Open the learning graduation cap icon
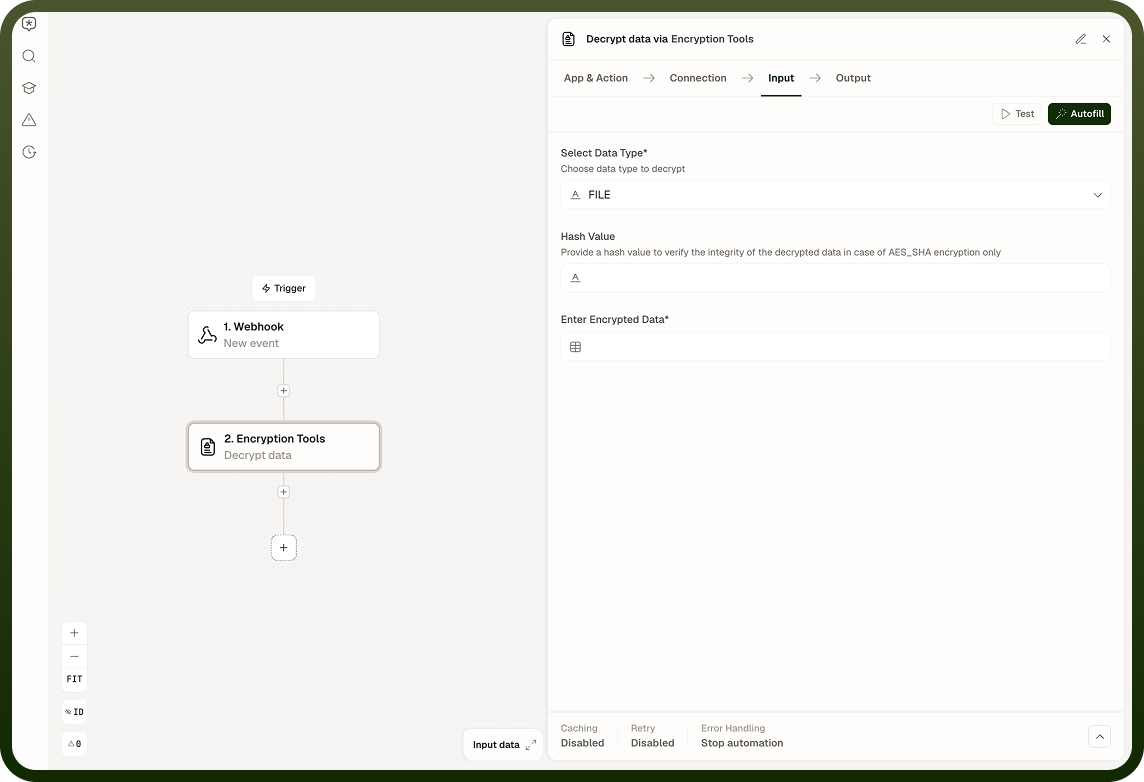Screen dimensions: 1144x782 tap(29, 88)
